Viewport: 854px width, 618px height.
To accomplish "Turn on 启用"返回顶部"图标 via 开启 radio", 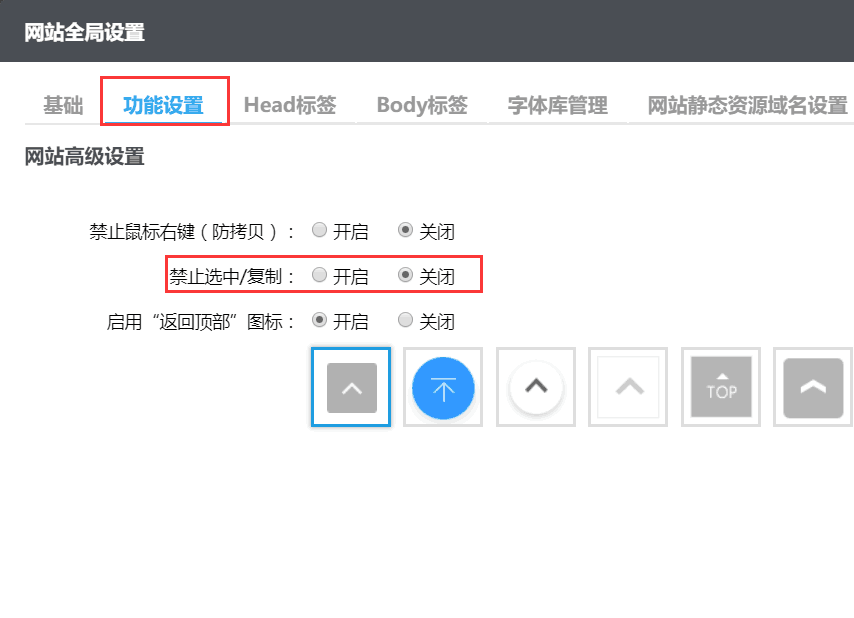I will (317, 321).
